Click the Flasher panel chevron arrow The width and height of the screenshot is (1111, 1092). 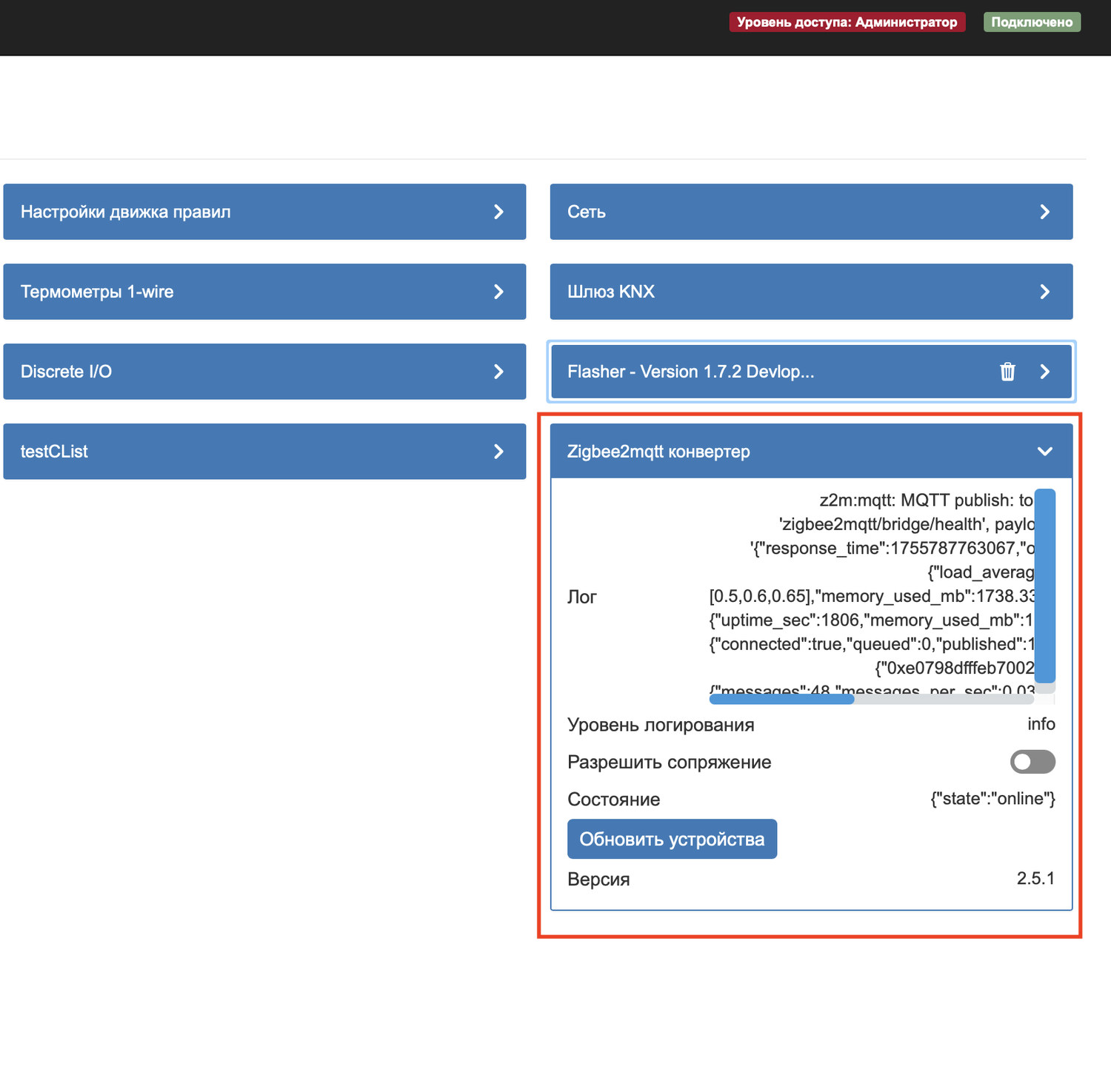point(1044,372)
